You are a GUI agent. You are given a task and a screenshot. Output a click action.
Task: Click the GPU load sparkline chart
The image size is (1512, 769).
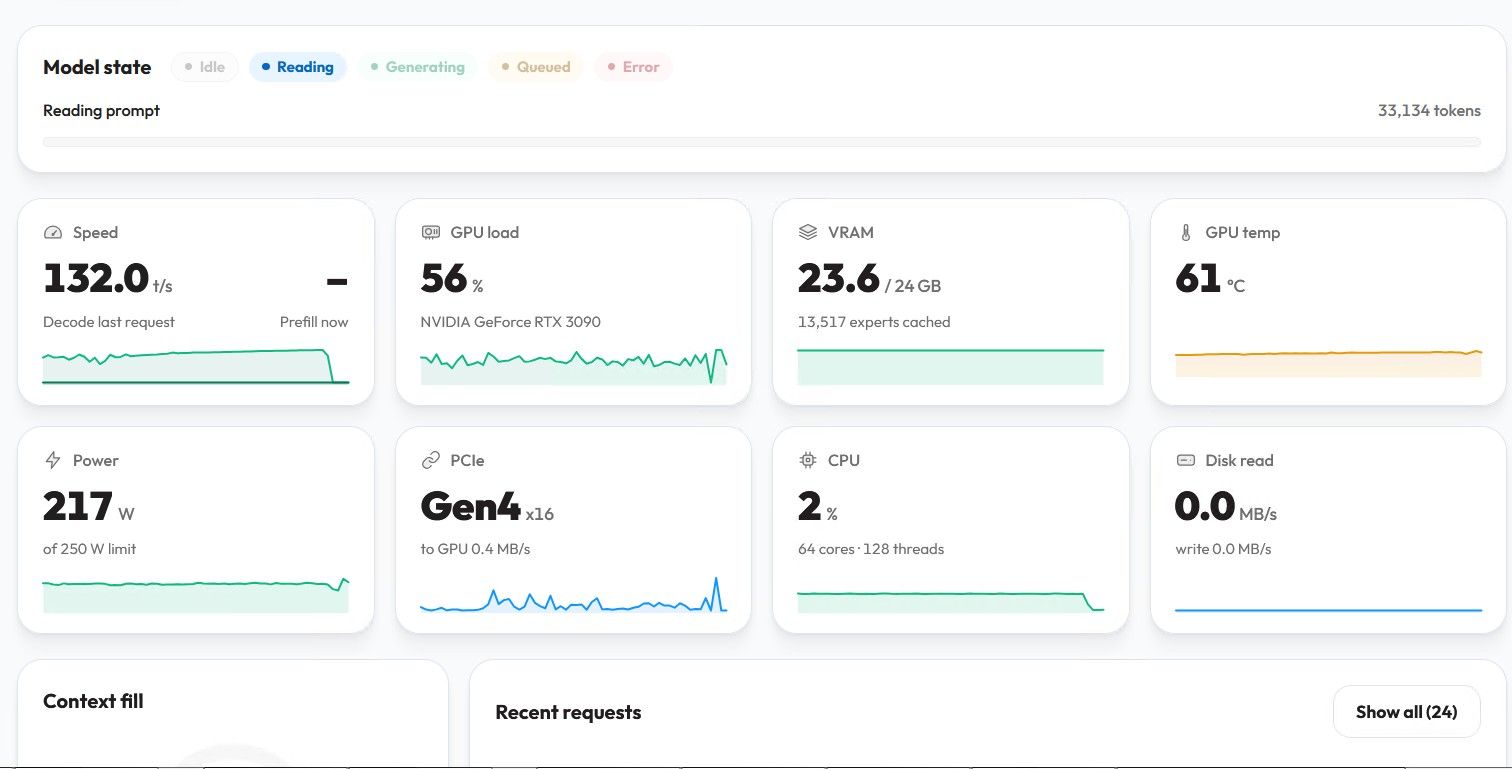574,366
